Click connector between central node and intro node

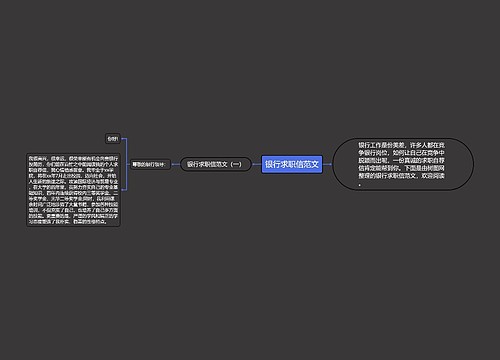327,164
